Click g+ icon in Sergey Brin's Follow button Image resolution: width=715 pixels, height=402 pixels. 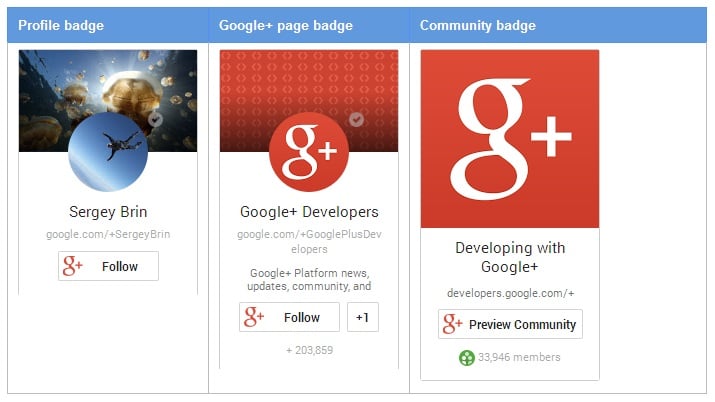pyautogui.click(x=73, y=266)
